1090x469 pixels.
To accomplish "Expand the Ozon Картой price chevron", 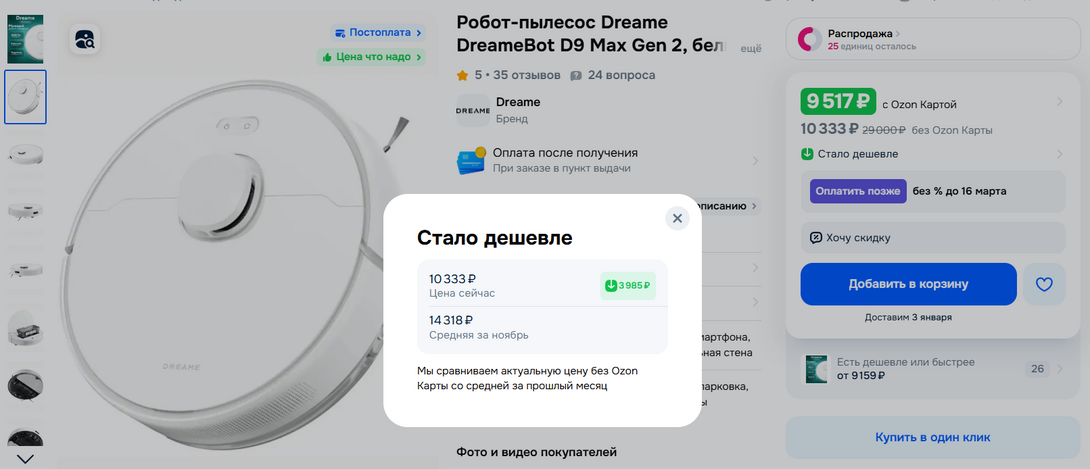I will 1059,102.
